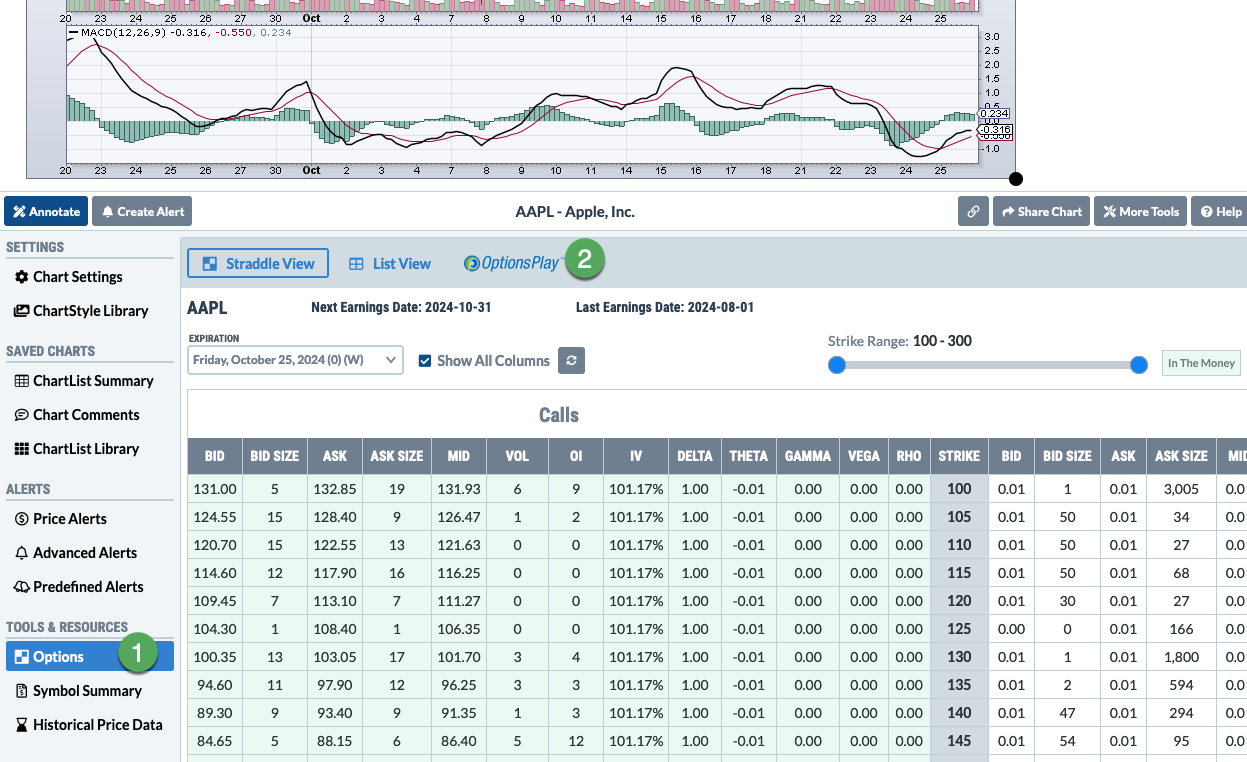Open Historical Price Data page
This screenshot has height=762, width=1247.
97,725
